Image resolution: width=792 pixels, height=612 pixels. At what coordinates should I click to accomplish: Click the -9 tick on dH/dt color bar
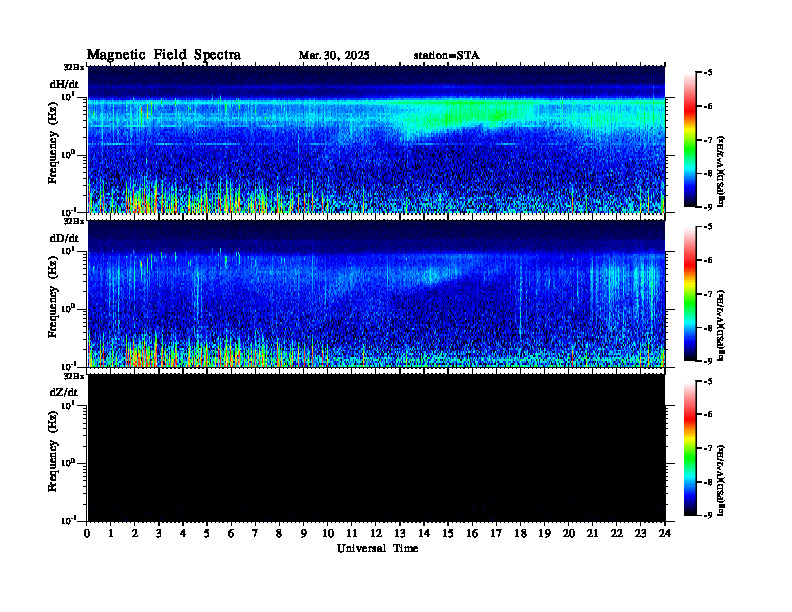click(x=708, y=207)
